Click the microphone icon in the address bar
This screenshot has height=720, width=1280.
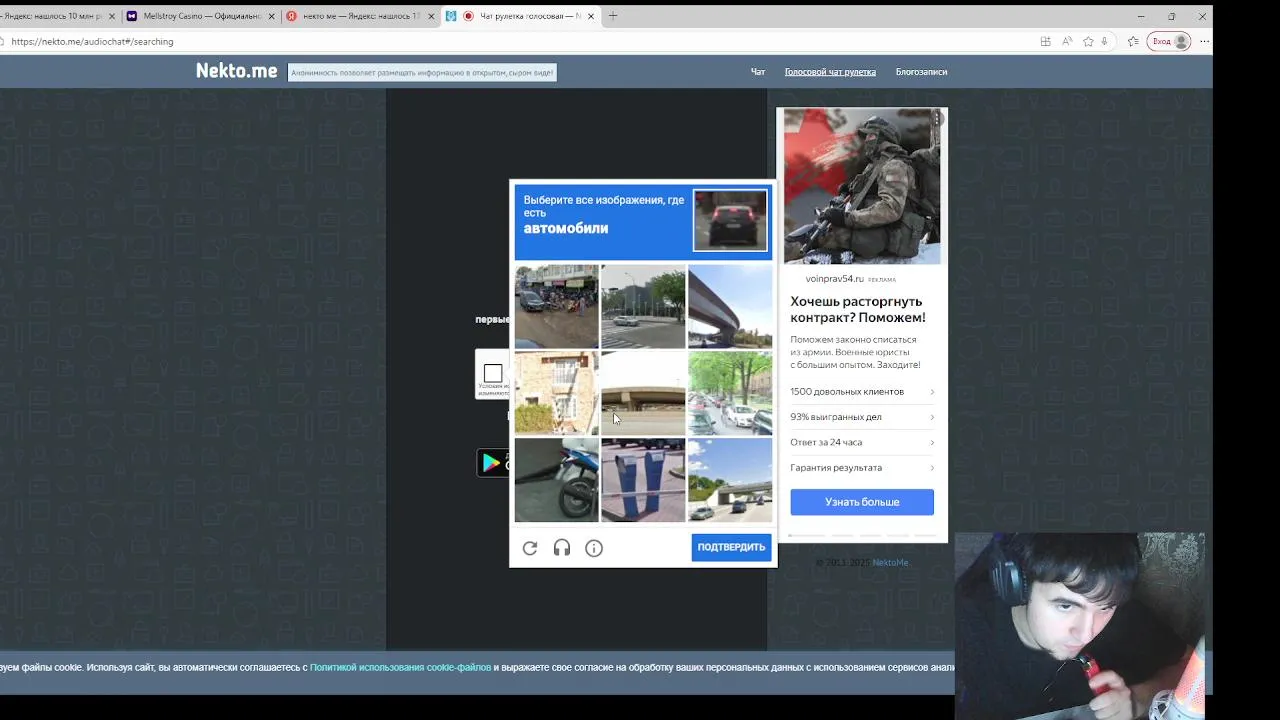pos(1104,41)
